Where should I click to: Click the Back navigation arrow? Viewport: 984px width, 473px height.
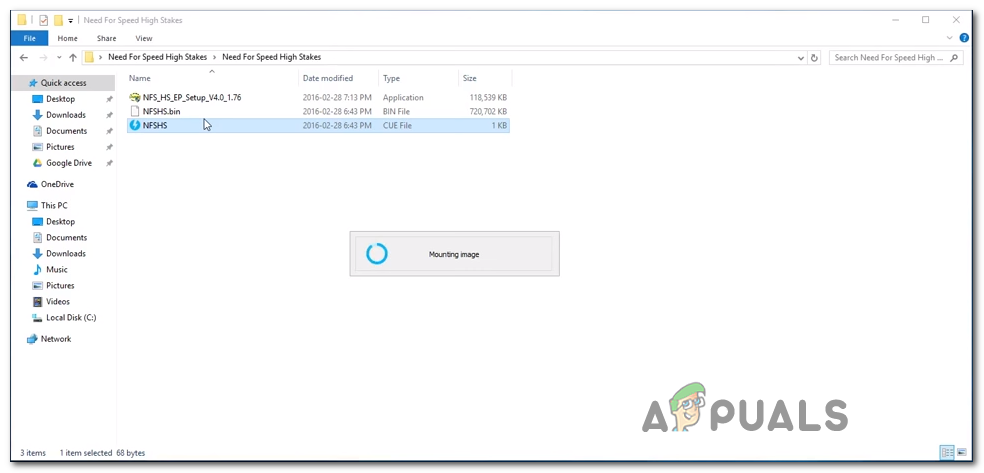[24, 58]
